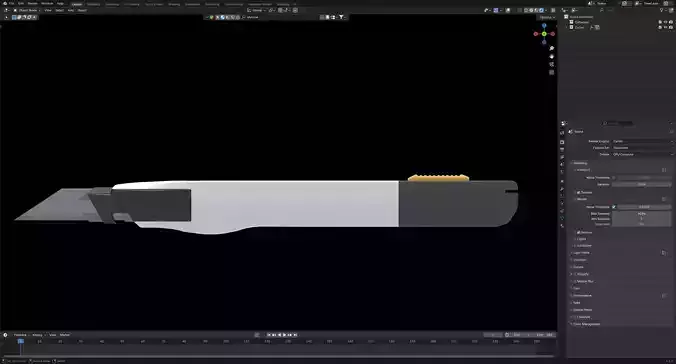The height and width of the screenshot is (364, 676).
Task: Open the Render Engine dropdown
Action: 642,141
